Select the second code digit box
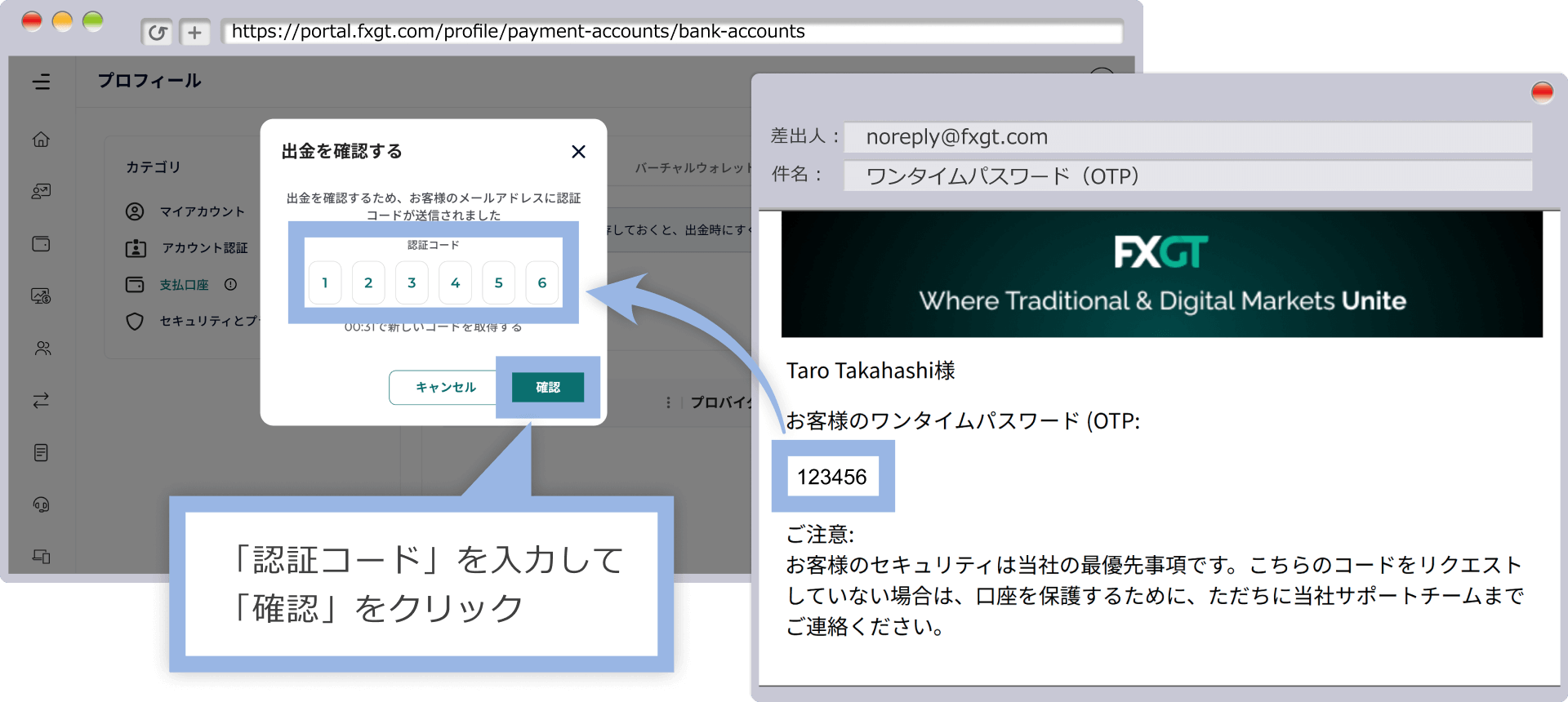Viewport: 1568px width, 702px height. (368, 282)
